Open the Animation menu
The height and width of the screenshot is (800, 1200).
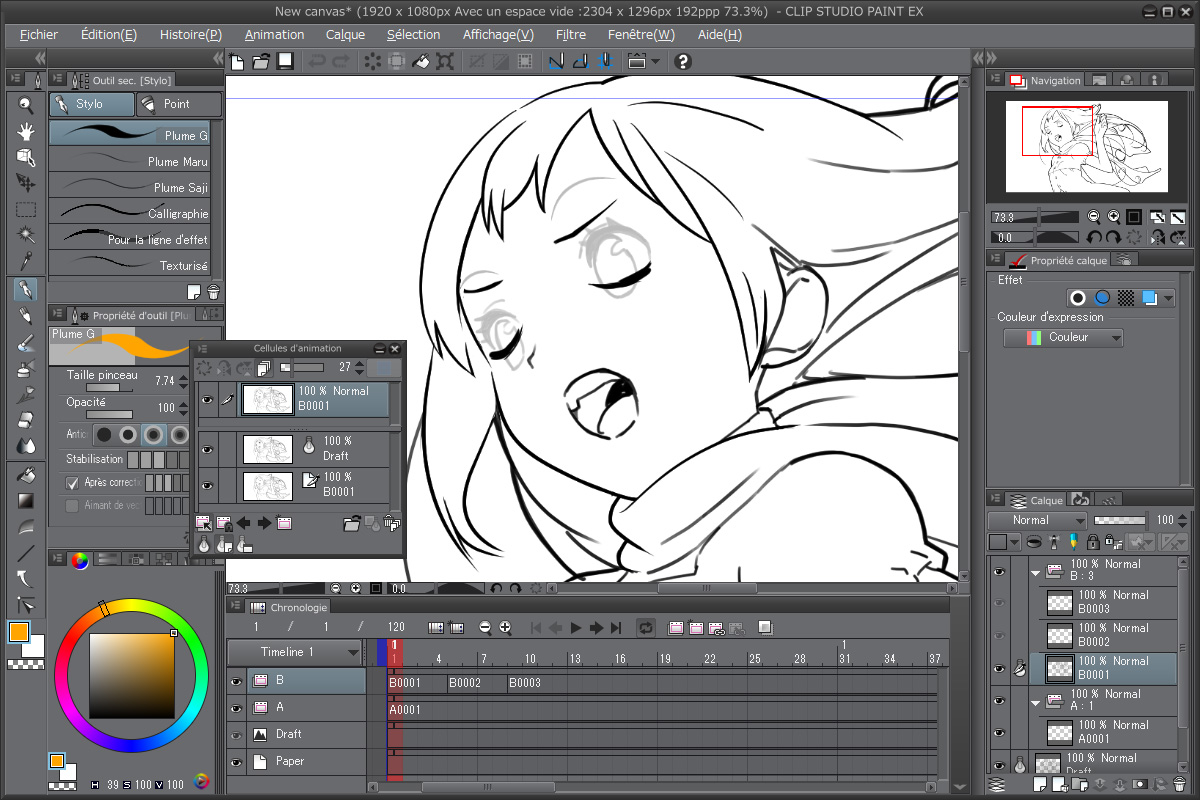click(x=274, y=34)
